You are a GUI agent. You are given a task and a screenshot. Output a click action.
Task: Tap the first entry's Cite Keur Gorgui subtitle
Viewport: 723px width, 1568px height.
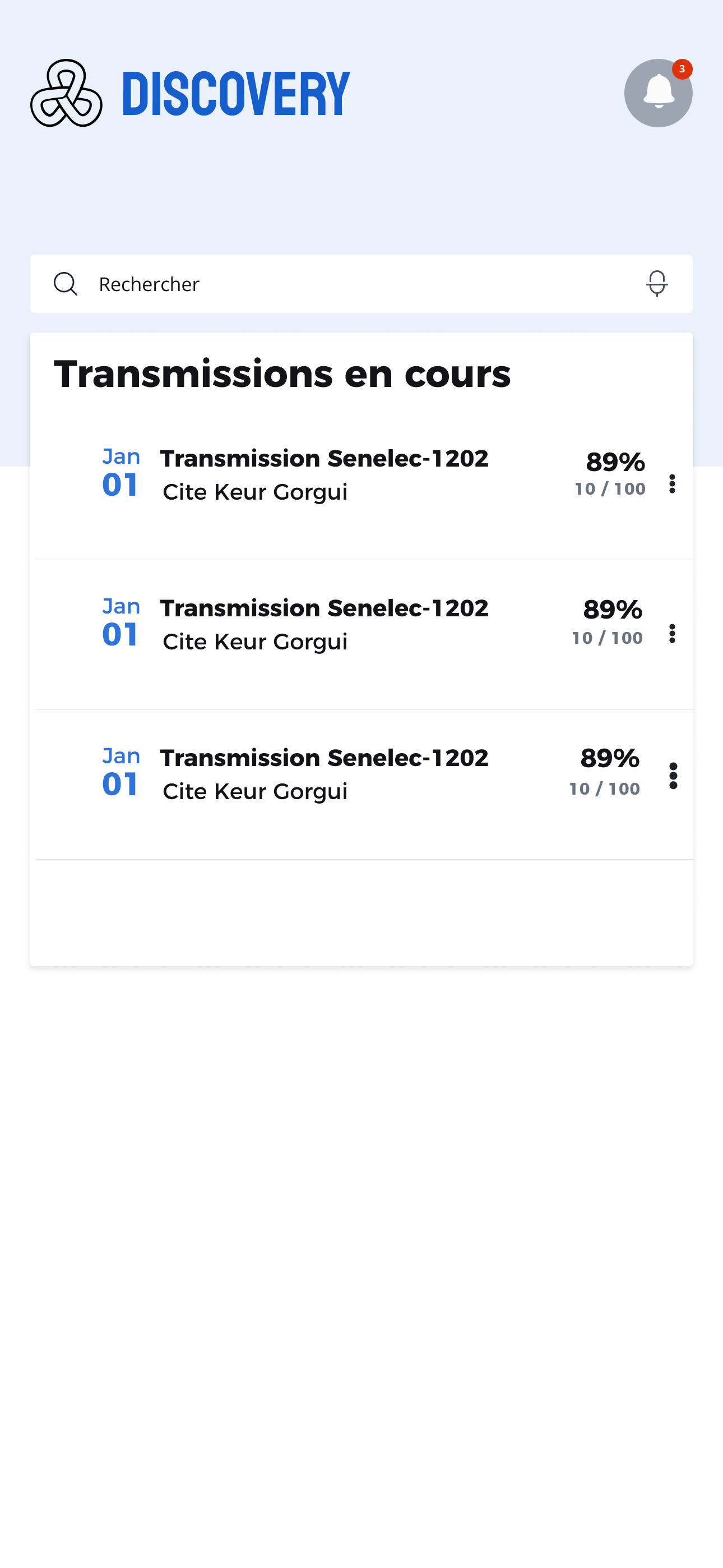[x=255, y=492]
